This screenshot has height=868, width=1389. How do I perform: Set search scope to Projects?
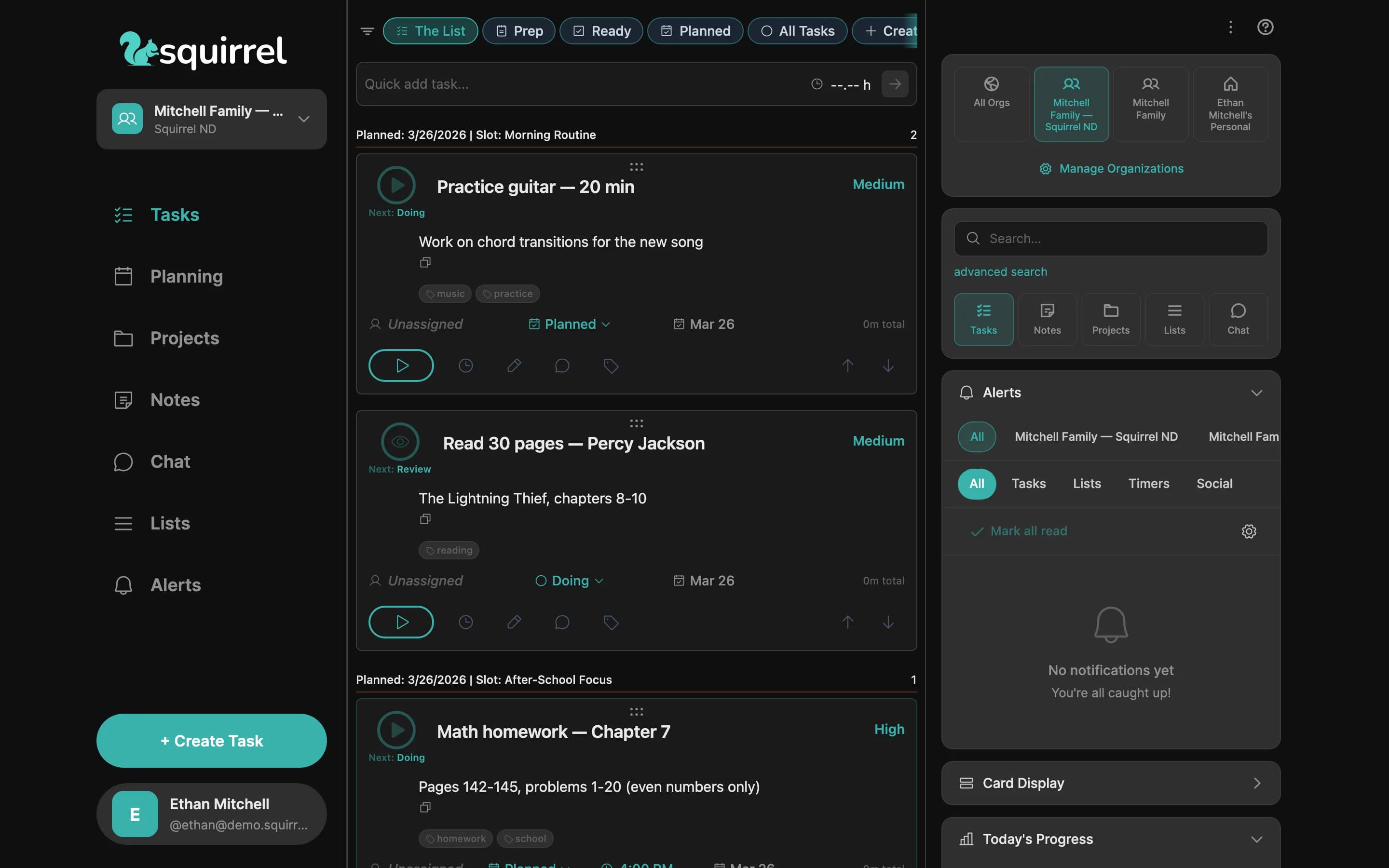coord(1111,320)
